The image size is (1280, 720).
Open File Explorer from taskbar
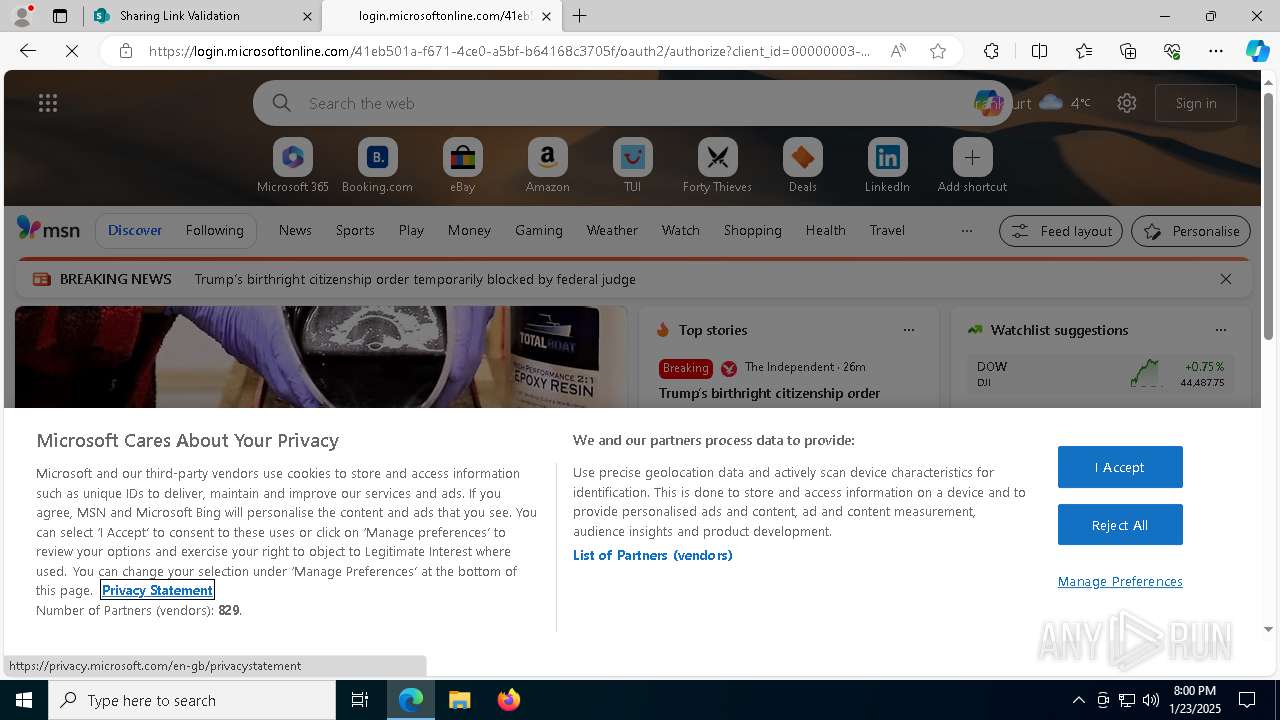click(x=459, y=700)
